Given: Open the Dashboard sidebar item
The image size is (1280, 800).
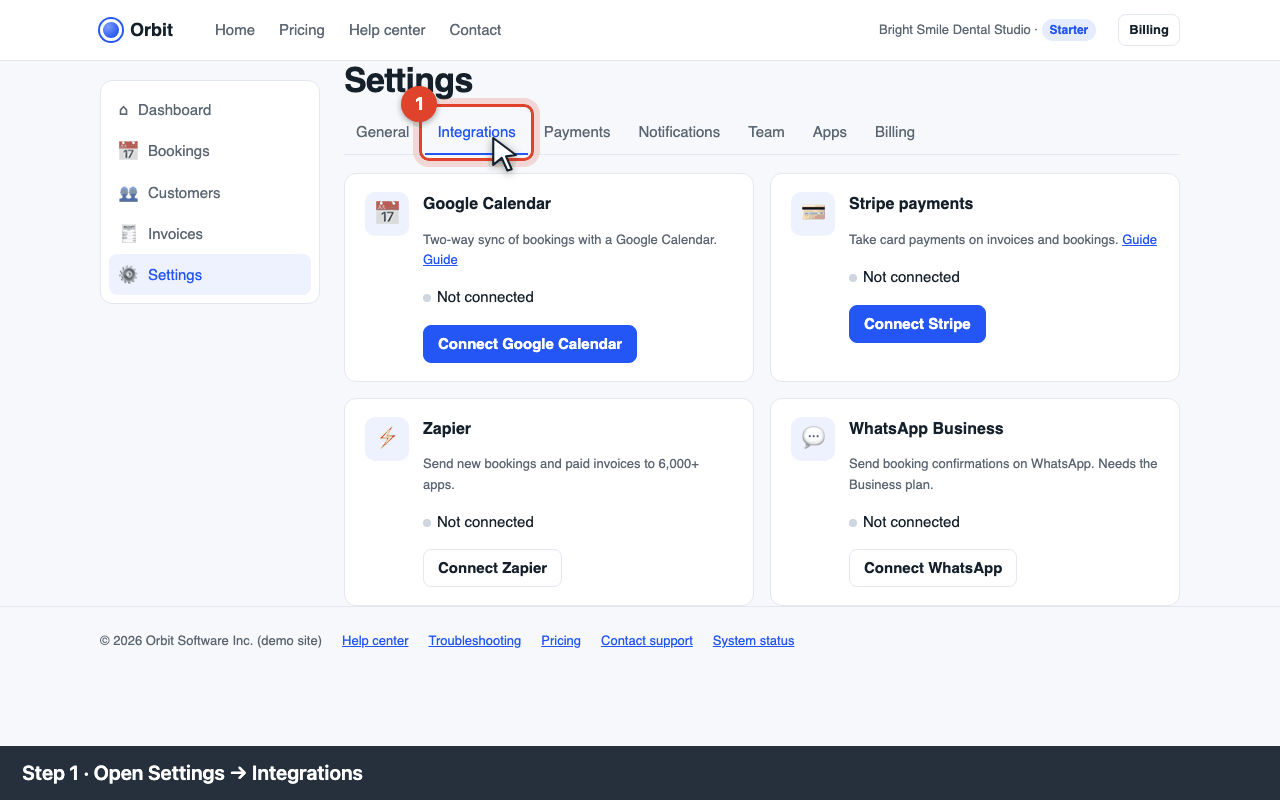Looking at the screenshot, I should pos(210,110).
